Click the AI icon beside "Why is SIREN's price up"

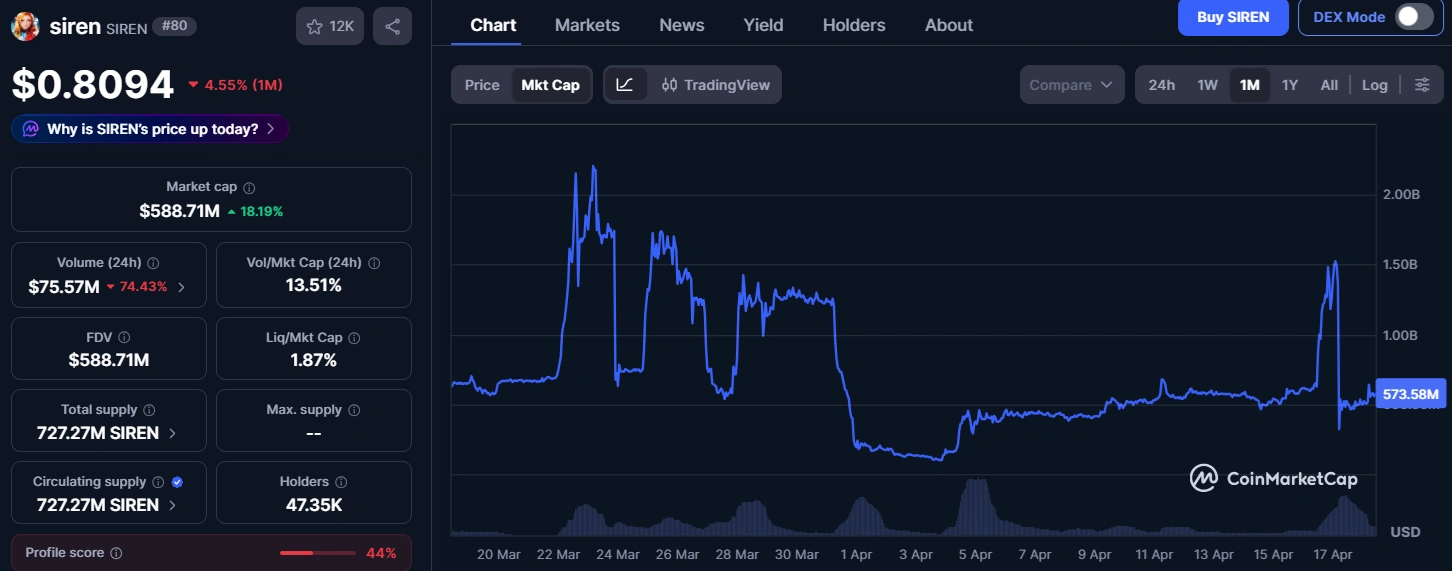coord(31,129)
